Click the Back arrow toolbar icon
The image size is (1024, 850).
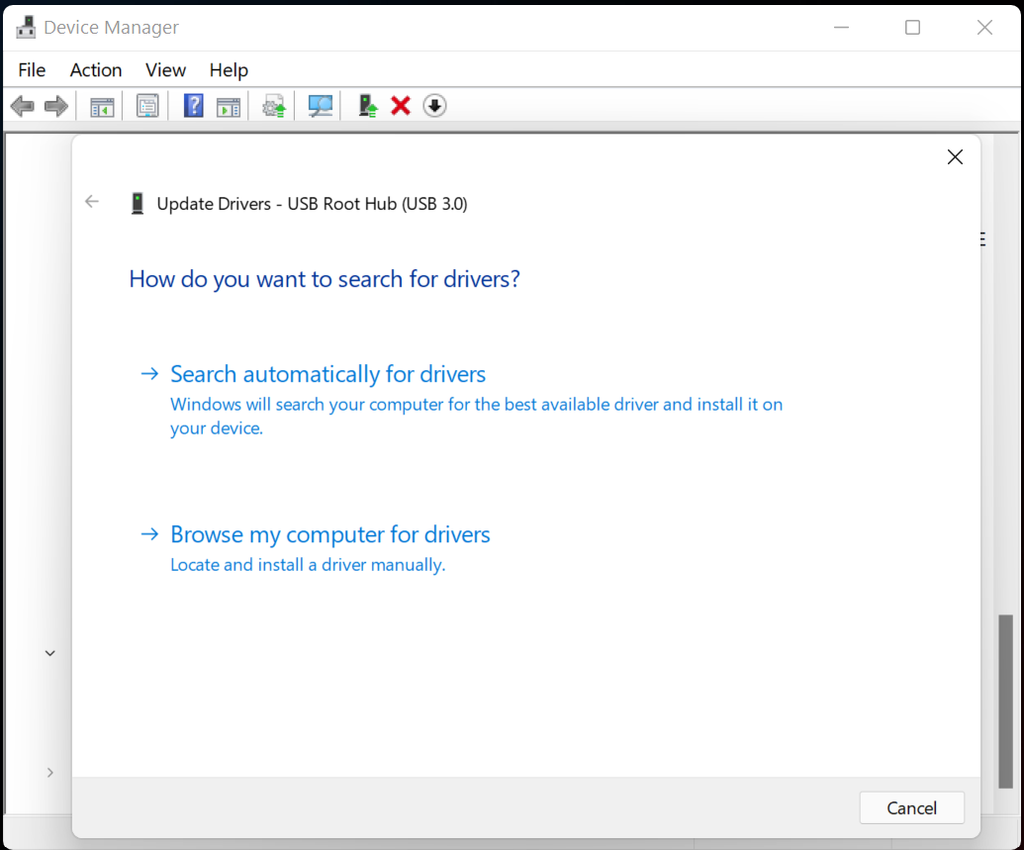22,106
